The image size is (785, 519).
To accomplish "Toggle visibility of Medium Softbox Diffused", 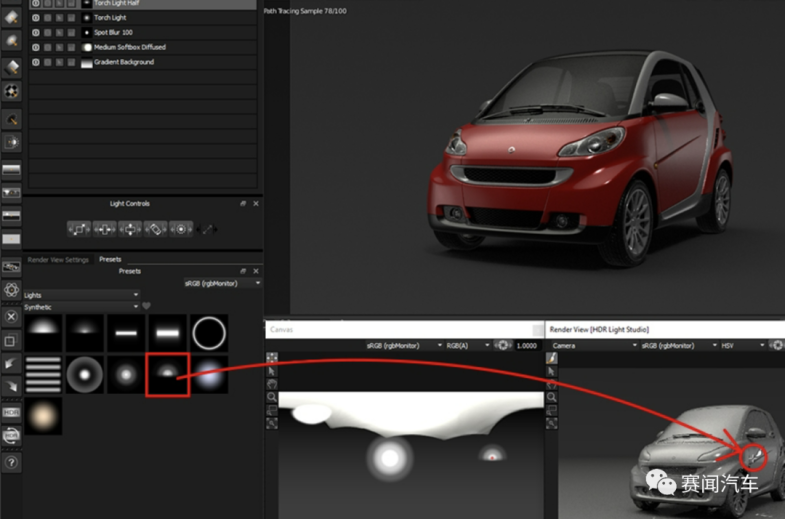I will pyautogui.click(x=36, y=47).
